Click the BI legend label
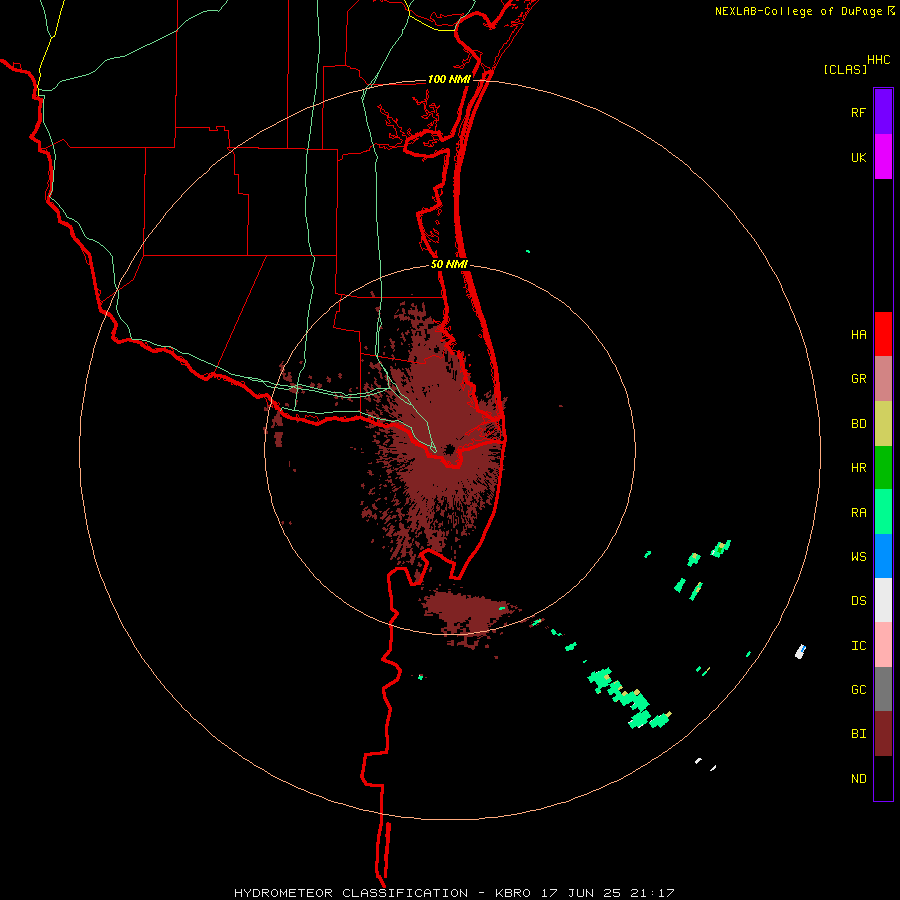900x900 pixels. tap(858, 734)
